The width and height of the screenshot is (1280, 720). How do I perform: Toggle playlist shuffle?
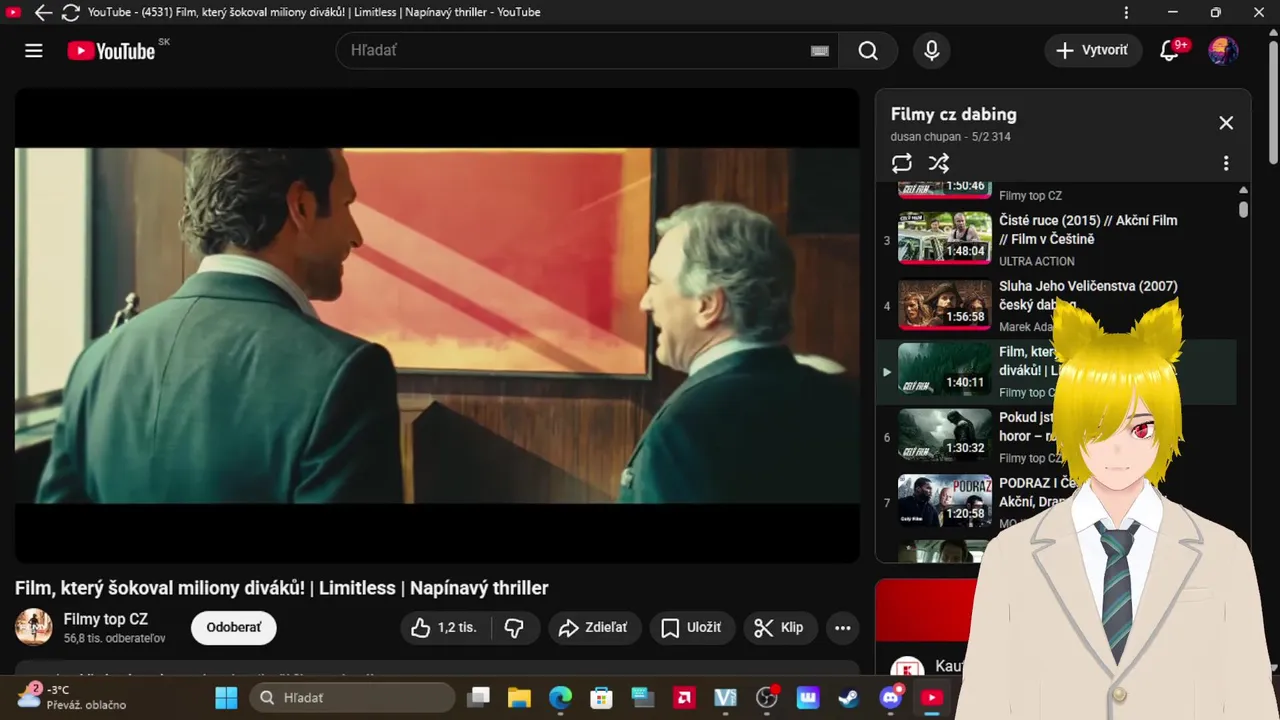pyautogui.click(x=938, y=163)
